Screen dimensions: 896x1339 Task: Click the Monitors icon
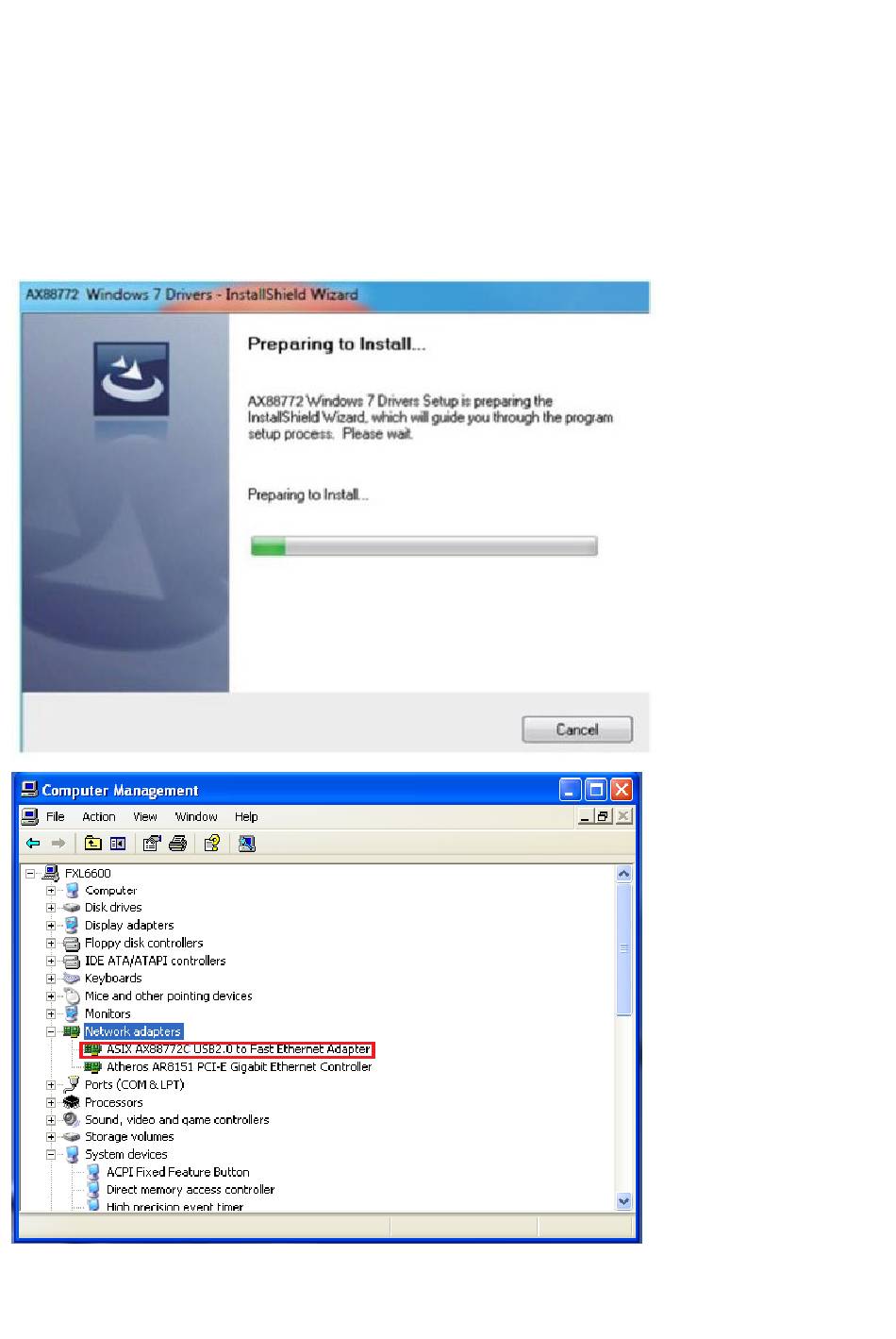[72, 1014]
